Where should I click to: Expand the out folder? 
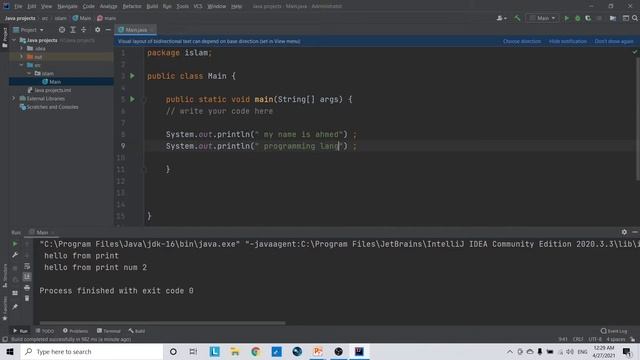click(22, 57)
